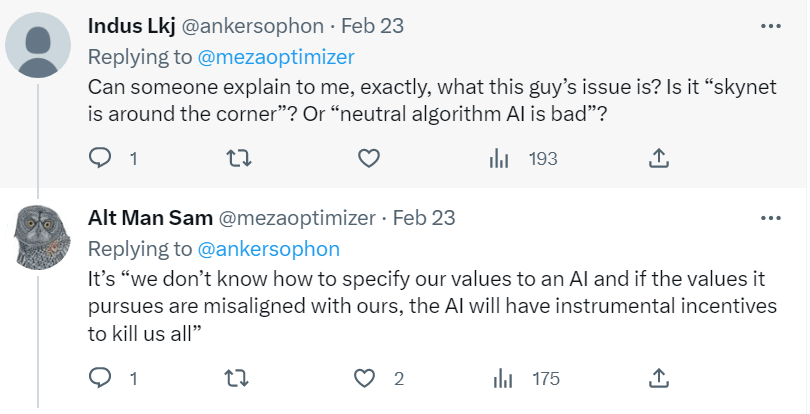Viewport: 810px width, 414px height.
Task: Retweet Indus Lkj's tweet
Action: coord(237,158)
